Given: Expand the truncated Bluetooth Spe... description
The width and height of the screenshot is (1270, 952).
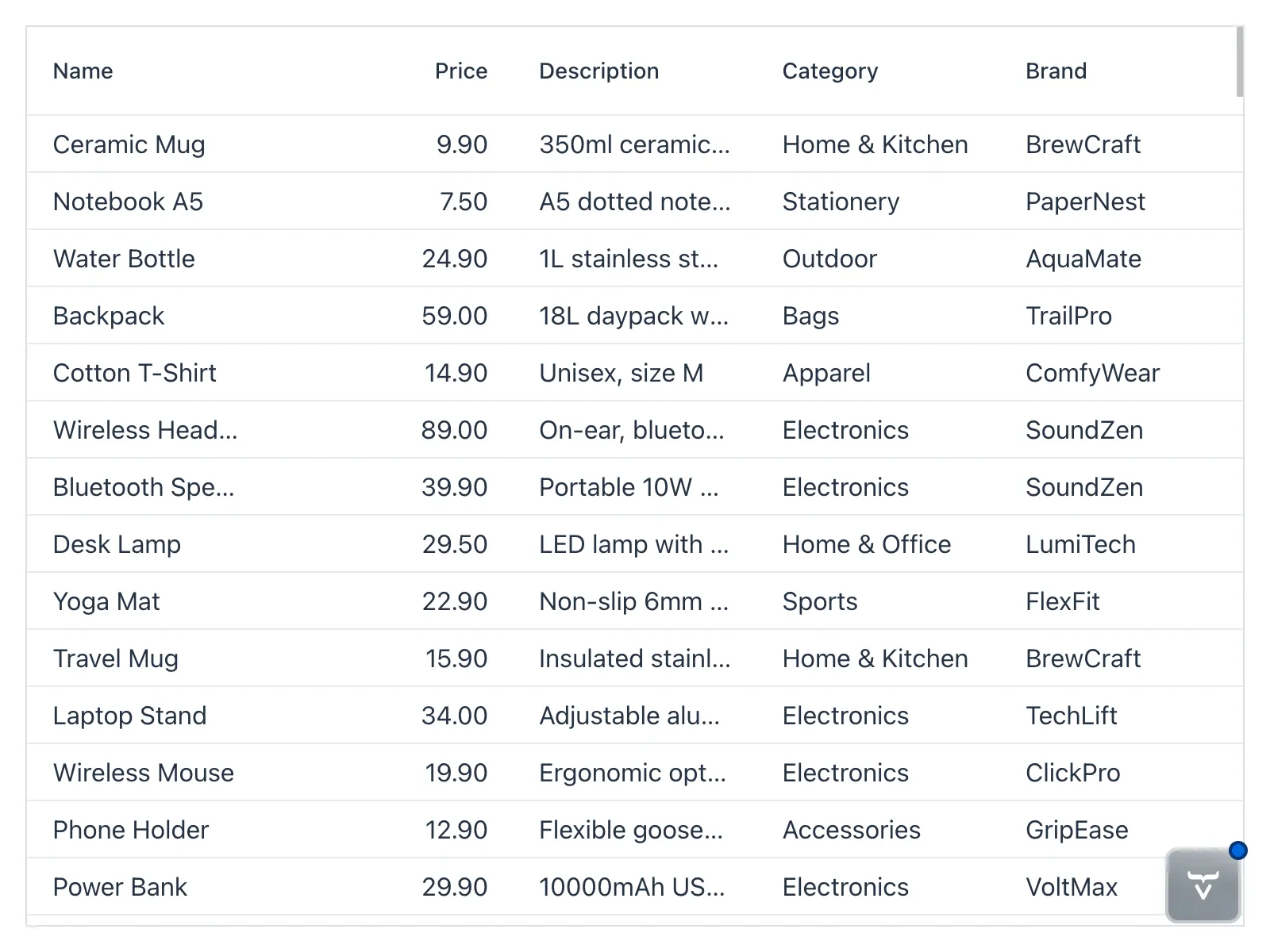Looking at the screenshot, I should 629,487.
